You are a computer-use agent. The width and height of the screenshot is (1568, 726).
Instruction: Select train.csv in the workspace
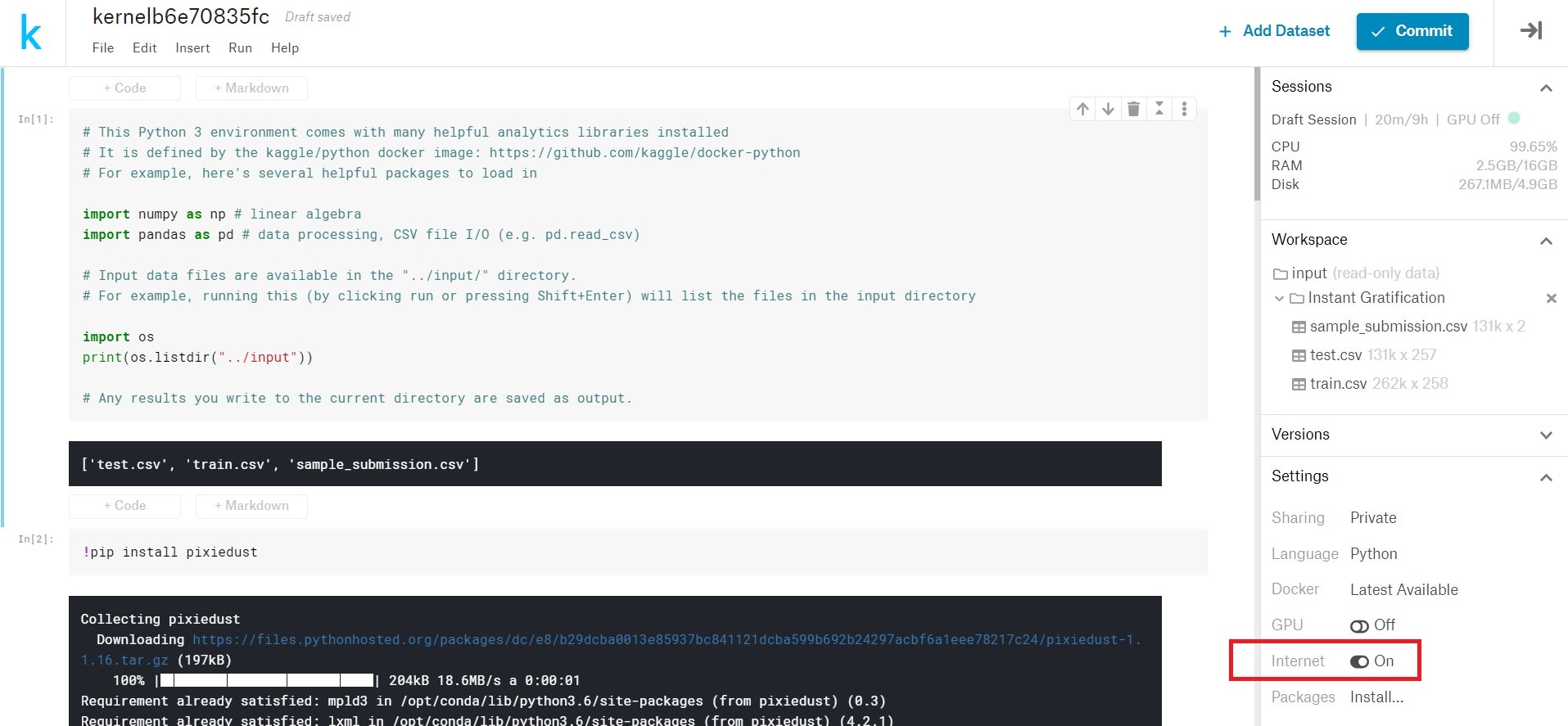(x=1338, y=385)
